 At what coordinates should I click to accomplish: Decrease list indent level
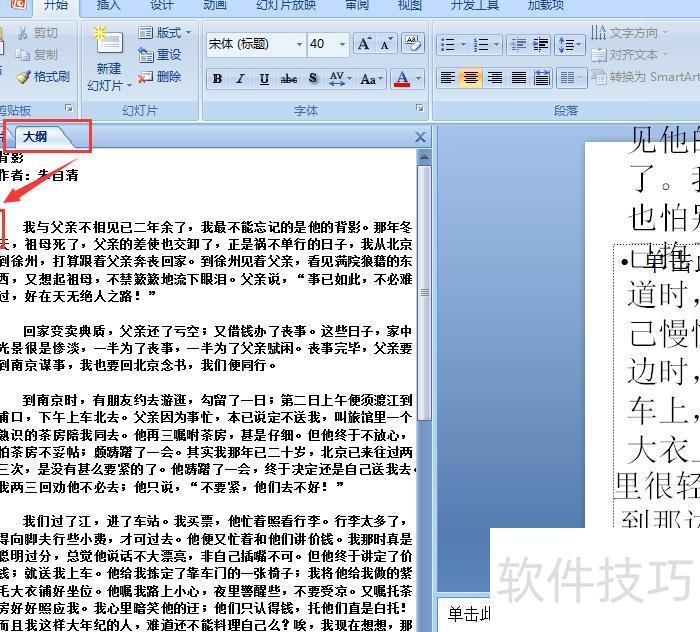click(518, 44)
